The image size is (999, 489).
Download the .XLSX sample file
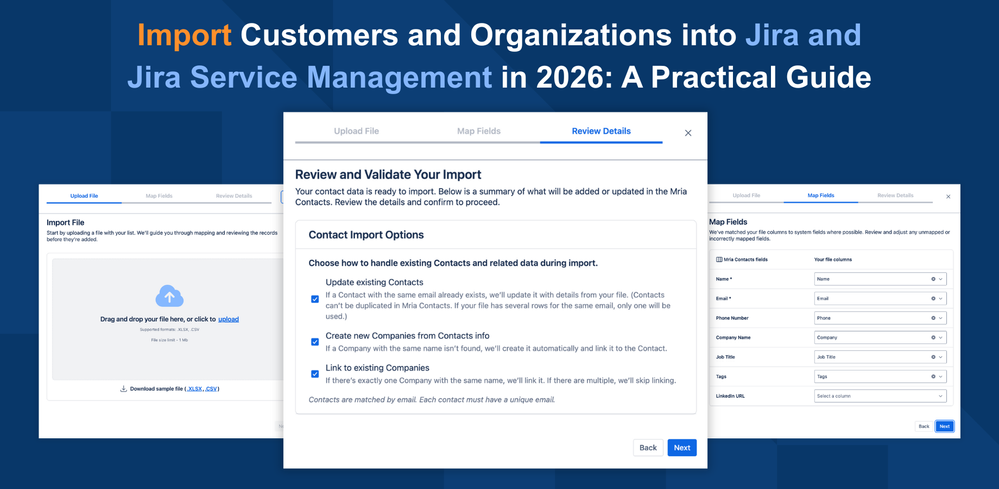(194, 388)
